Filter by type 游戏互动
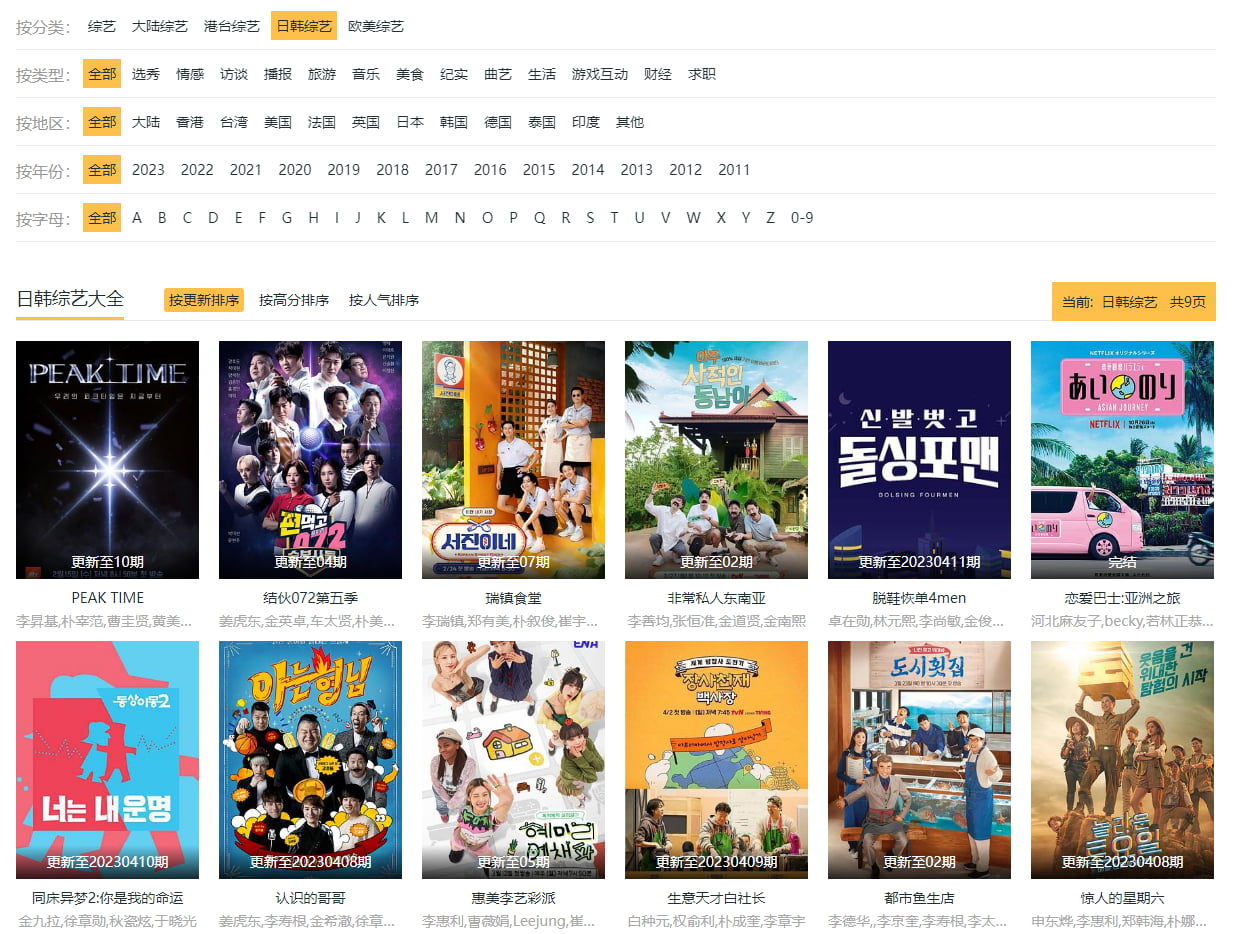This screenshot has height=934, width=1258. coord(600,74)
